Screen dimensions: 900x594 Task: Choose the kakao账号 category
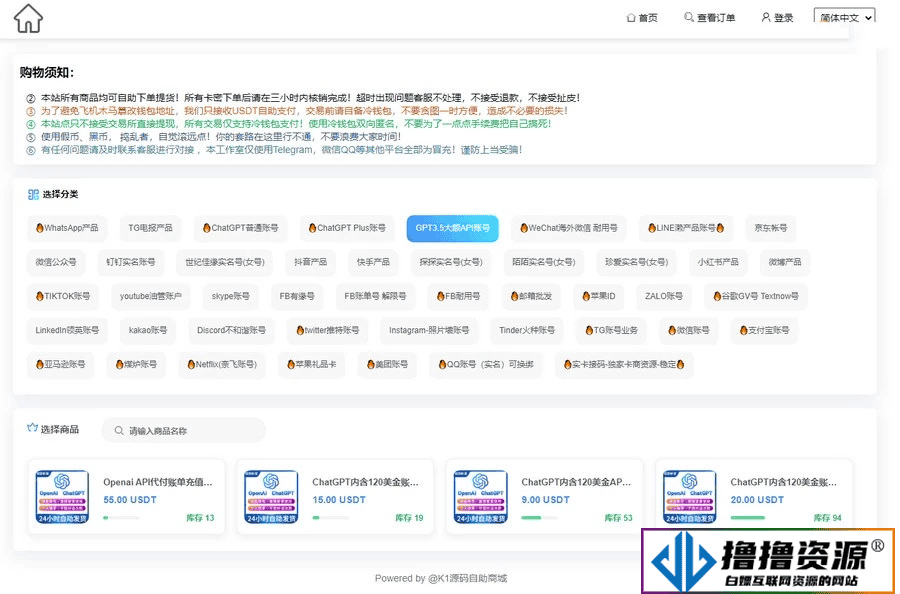pyautogui.click(x=148, y=330)
